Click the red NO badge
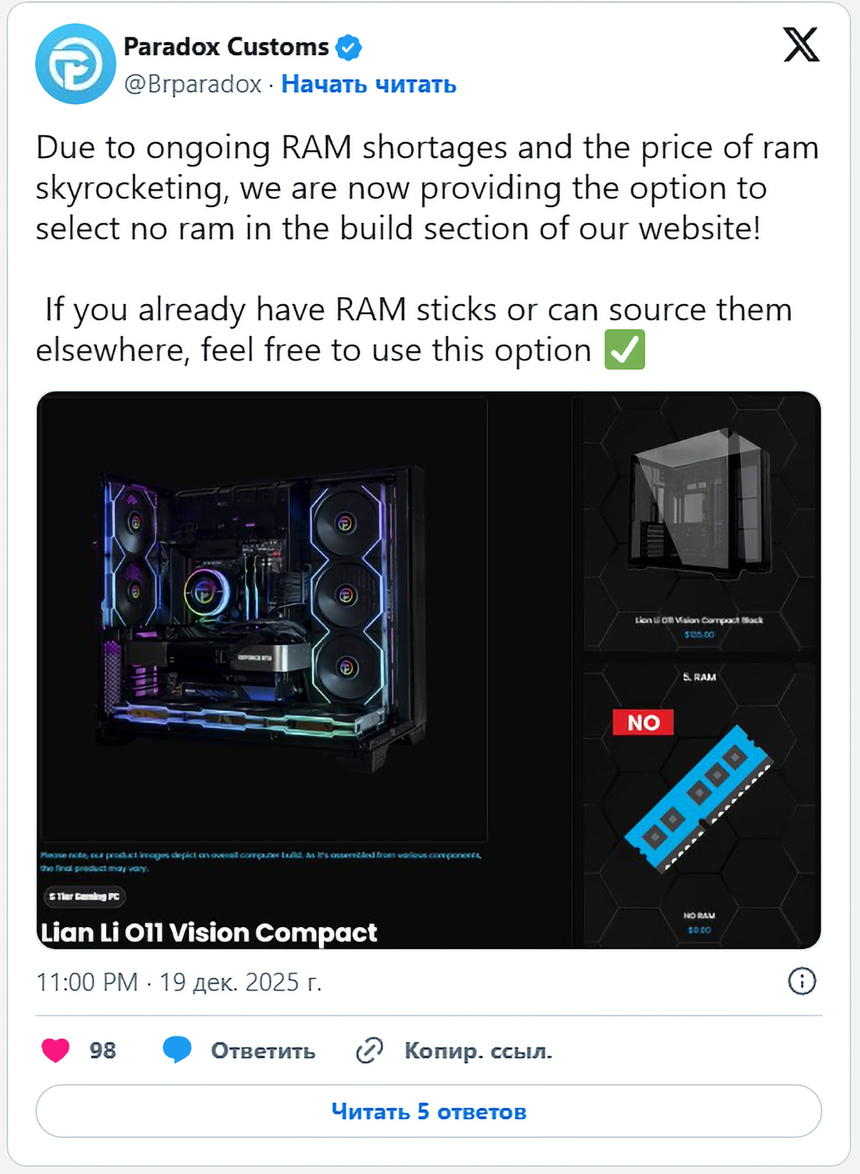860x1174 pixels. coord(643,723)
